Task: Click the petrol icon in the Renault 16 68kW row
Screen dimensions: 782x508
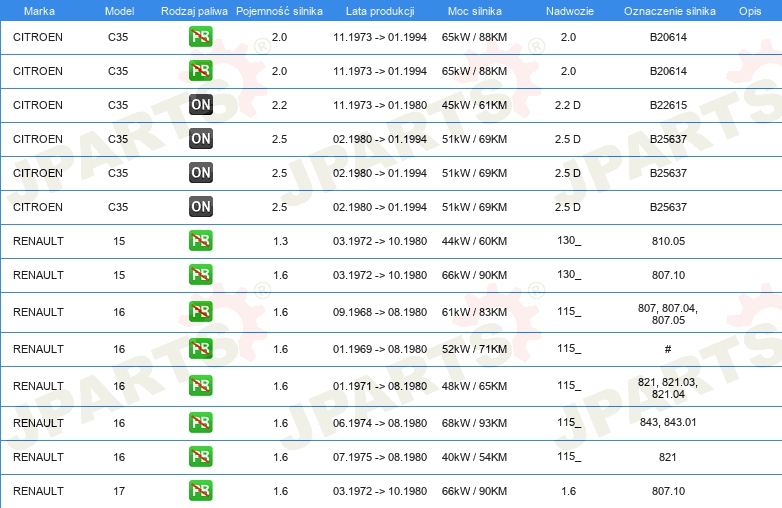Action: click(200, 422)
